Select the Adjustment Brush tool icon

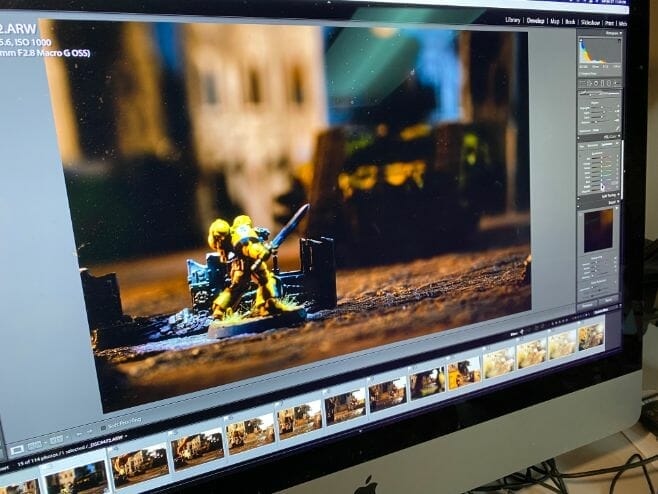(616, 84)
